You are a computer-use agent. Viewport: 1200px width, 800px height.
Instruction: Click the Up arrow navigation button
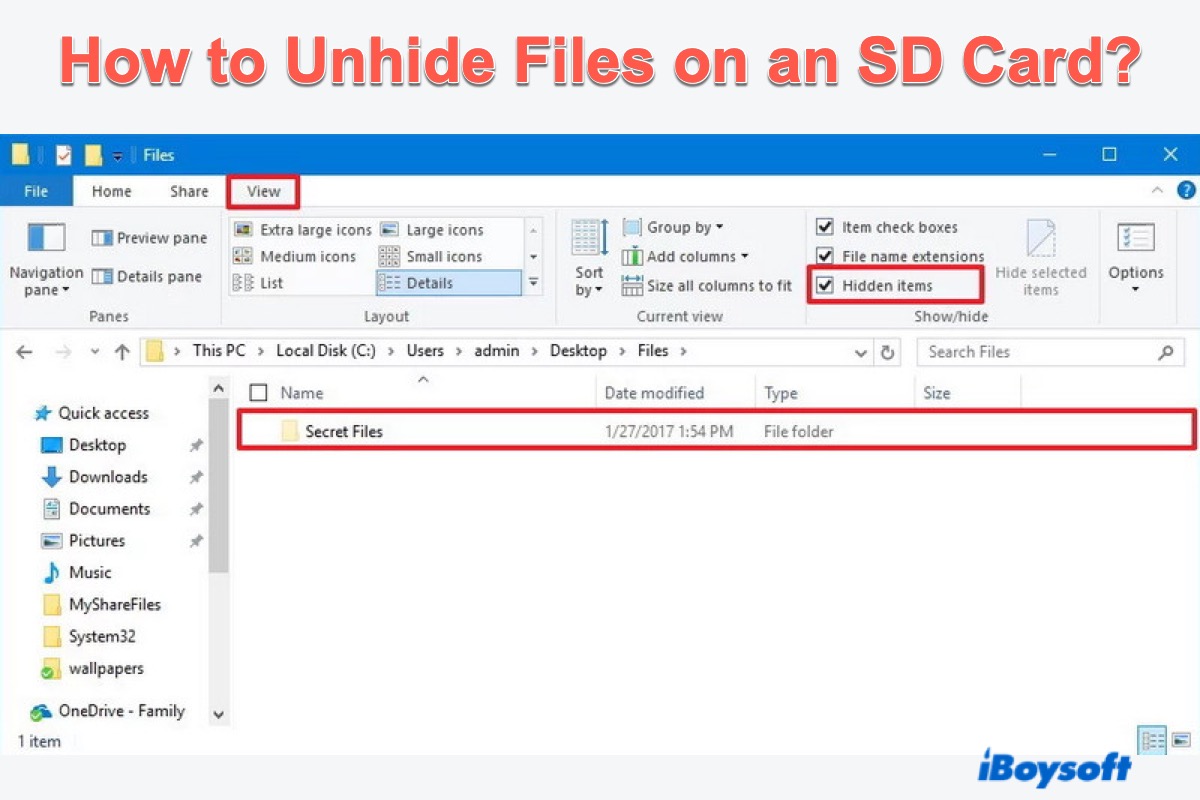point(122,352)
